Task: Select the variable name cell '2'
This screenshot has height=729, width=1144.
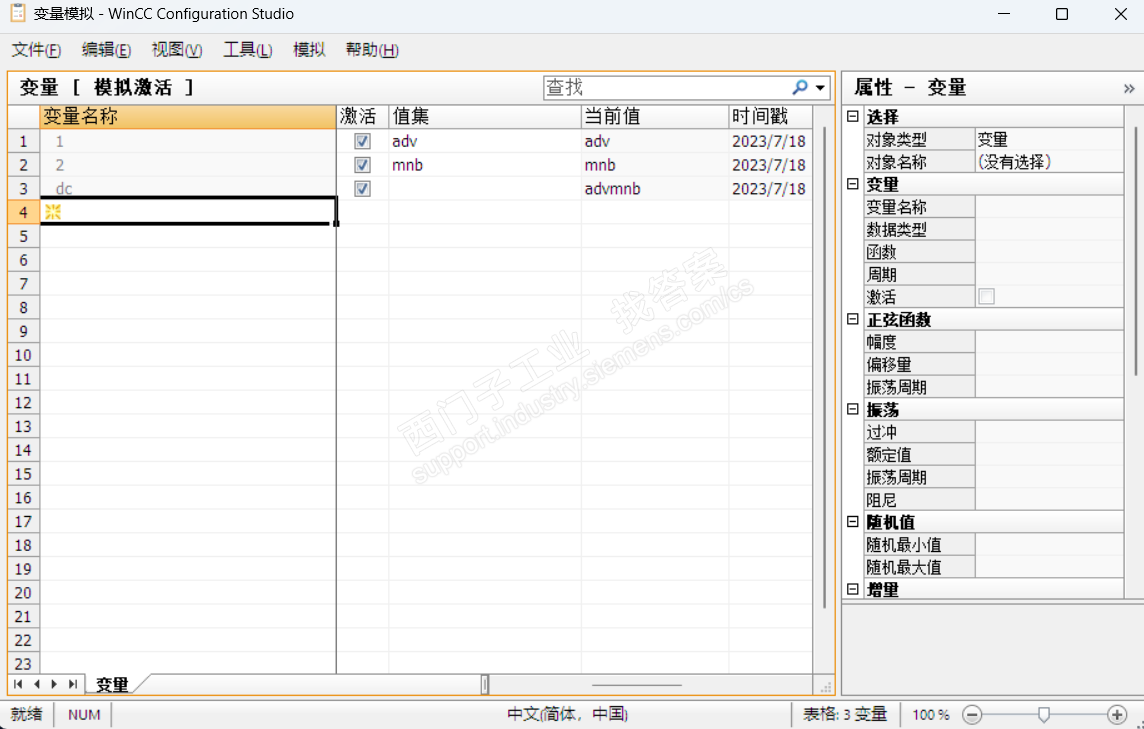Action: click(x=188, y=165)
